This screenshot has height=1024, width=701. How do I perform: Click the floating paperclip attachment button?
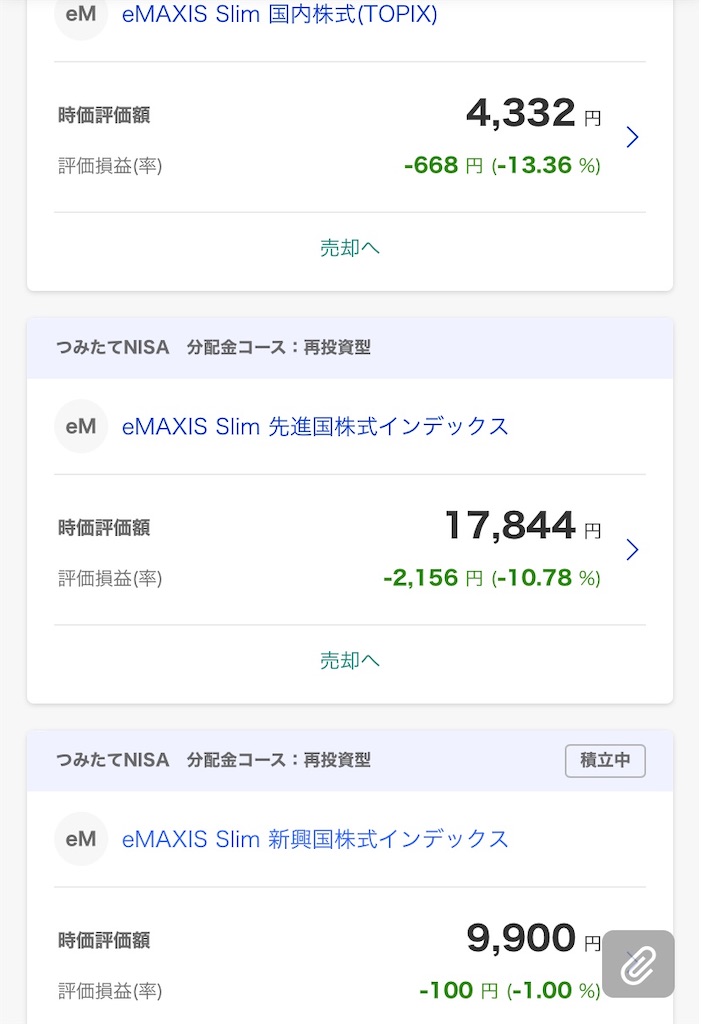click(x=638, y=964)
